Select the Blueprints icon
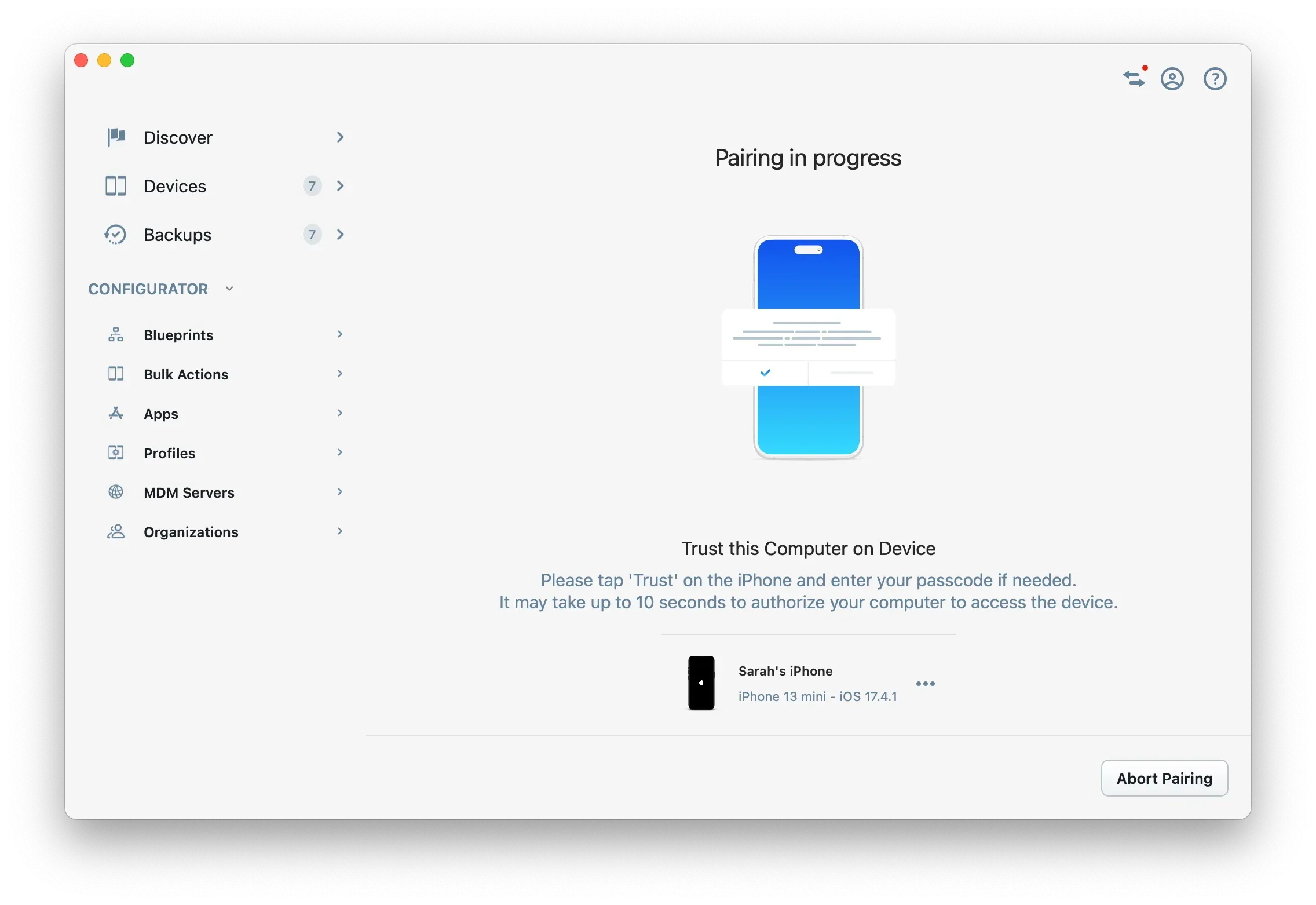This screenshot has width=1316, height=905. click(x=116, y=334)
